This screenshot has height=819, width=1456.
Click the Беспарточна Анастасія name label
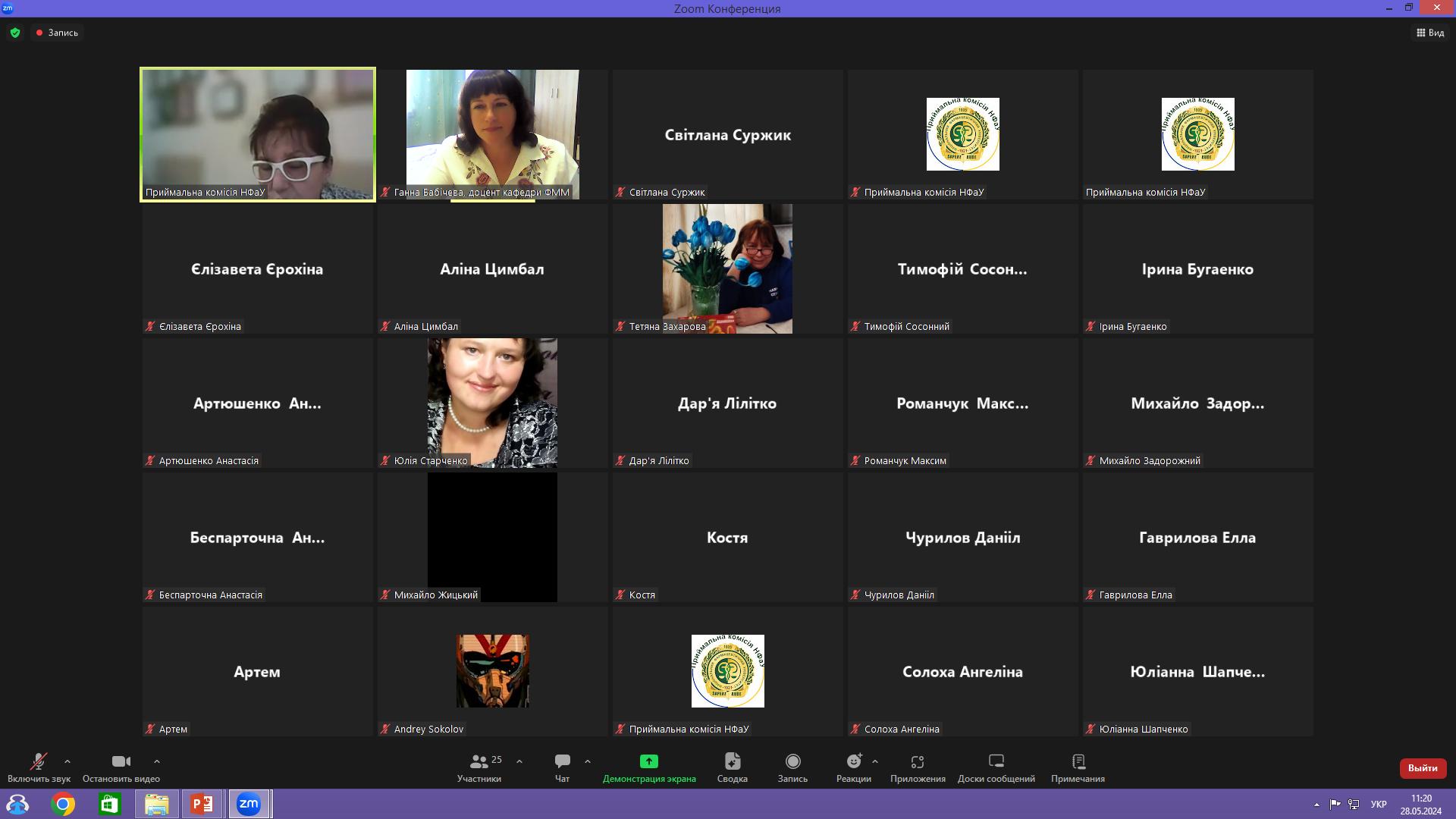(x=210, y=595)
